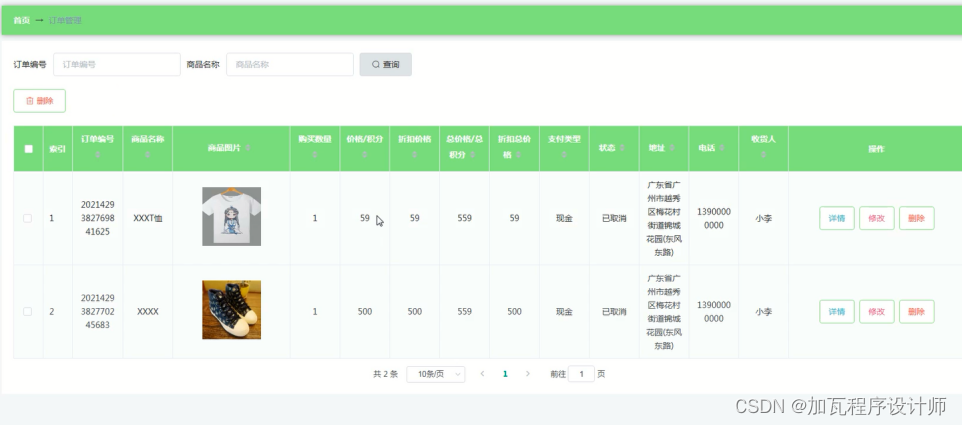
Task: Click 修改 for order XXXT恤
Action: pyautogui.click(x=877, y=218)
